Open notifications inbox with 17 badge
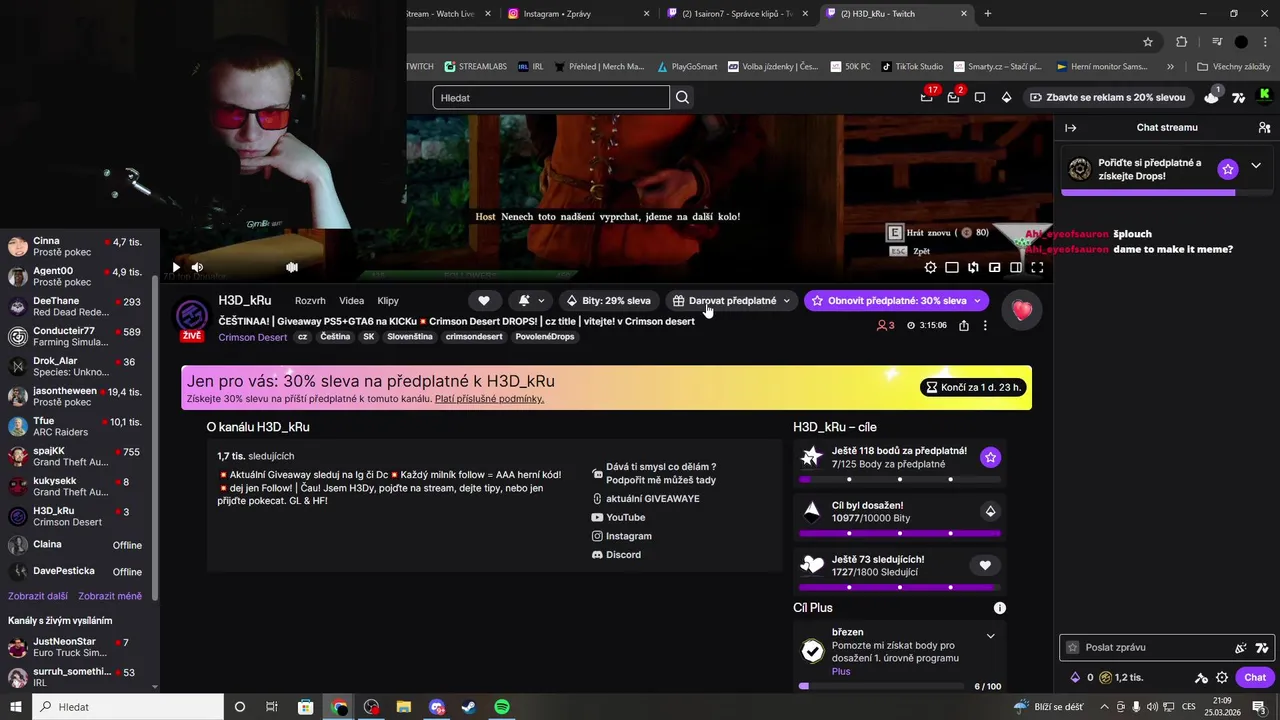1280x720 pixels. 928,97
